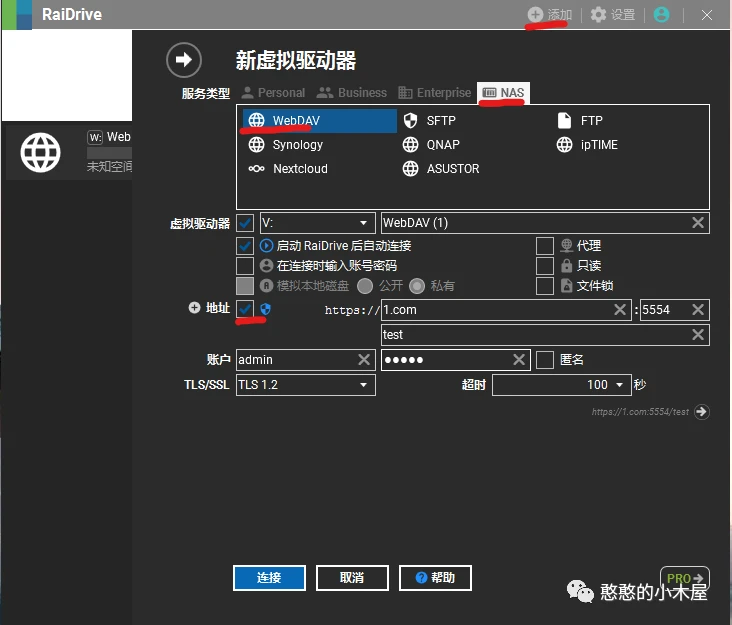Switch to the Enterprise tab
732x625 pixels.
pos(435,93)
